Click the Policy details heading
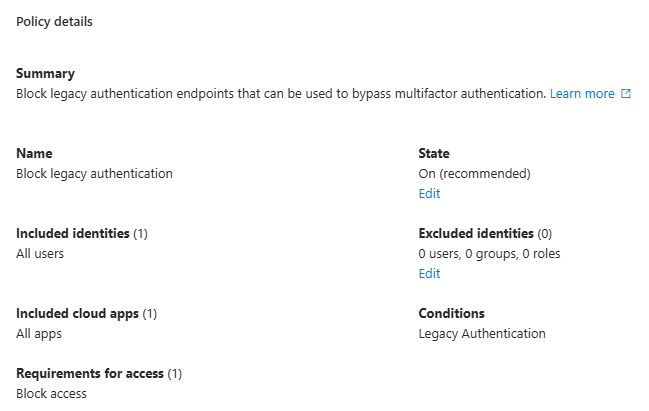The width and height of the screenshot is (649, 411). click(x=54, y=21)
